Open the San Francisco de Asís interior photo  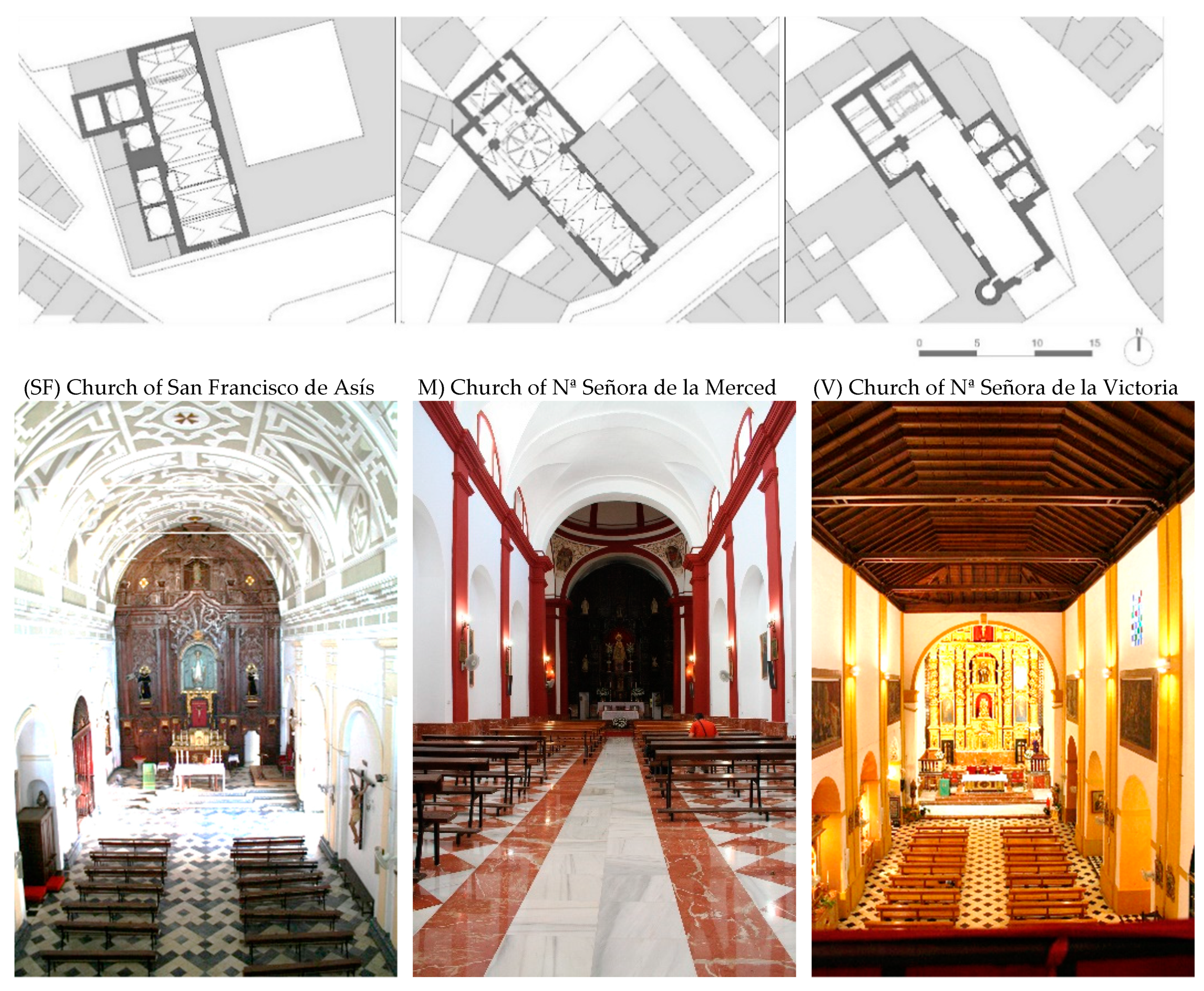click(x=205, y=688)
